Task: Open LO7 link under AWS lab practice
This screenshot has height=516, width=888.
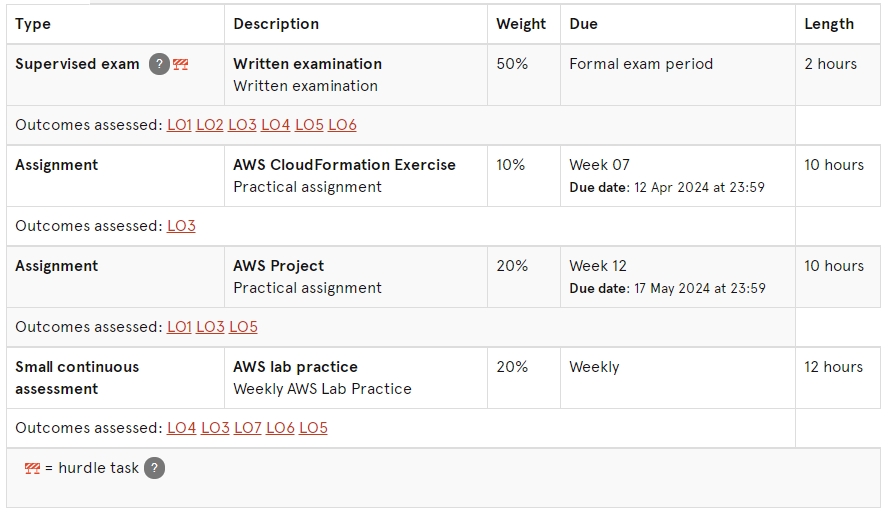Action: tap(247, 428)
